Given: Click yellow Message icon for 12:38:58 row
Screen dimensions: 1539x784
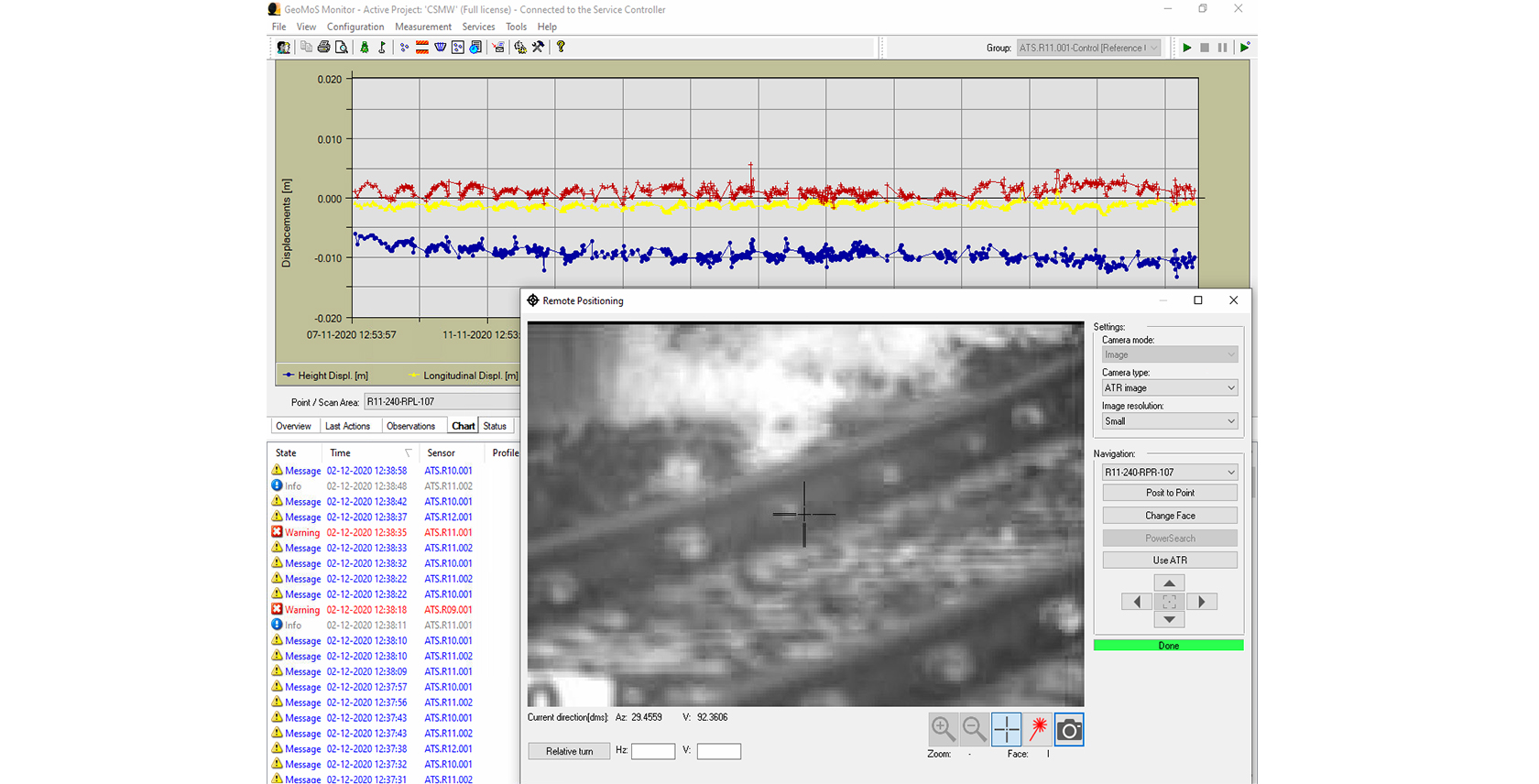Looking at the screenshot, I should pos(277,470).
